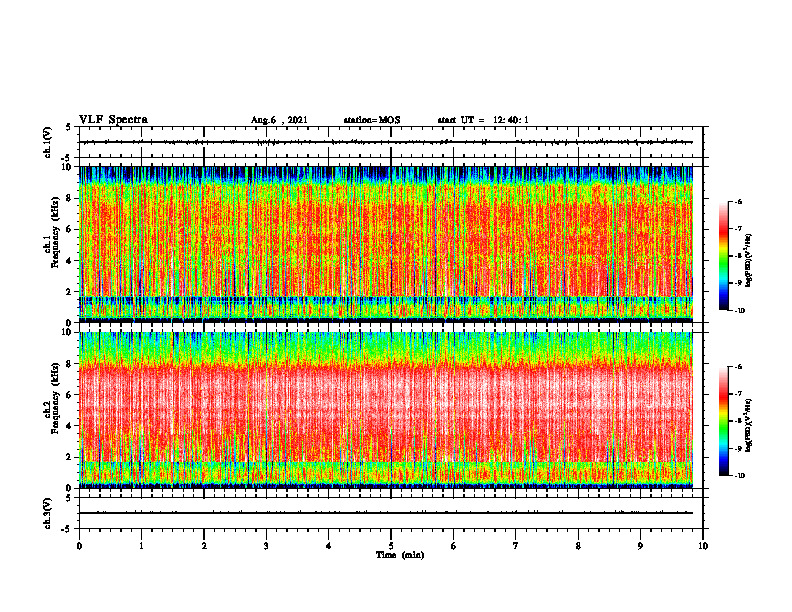792x612 pixels.
Task: Click the "-9" label on ch.1 color bar
Action: coord(738,283)
